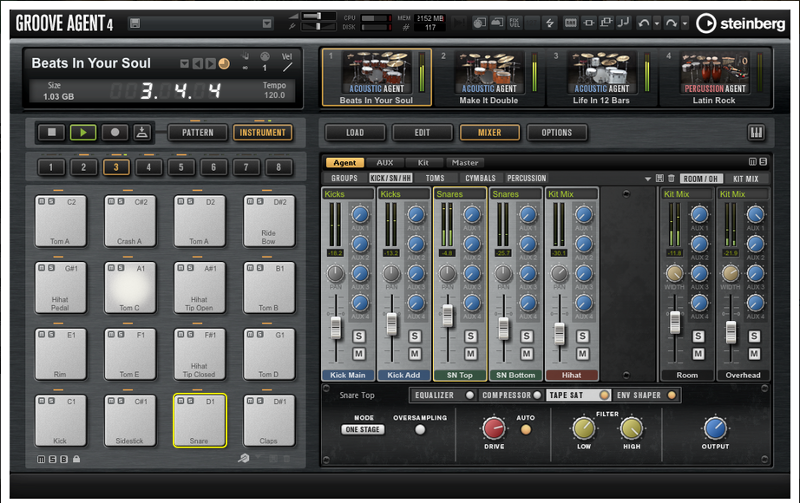
Task: Solo the Kick Main channel
Action: click(x=359, y=336)
